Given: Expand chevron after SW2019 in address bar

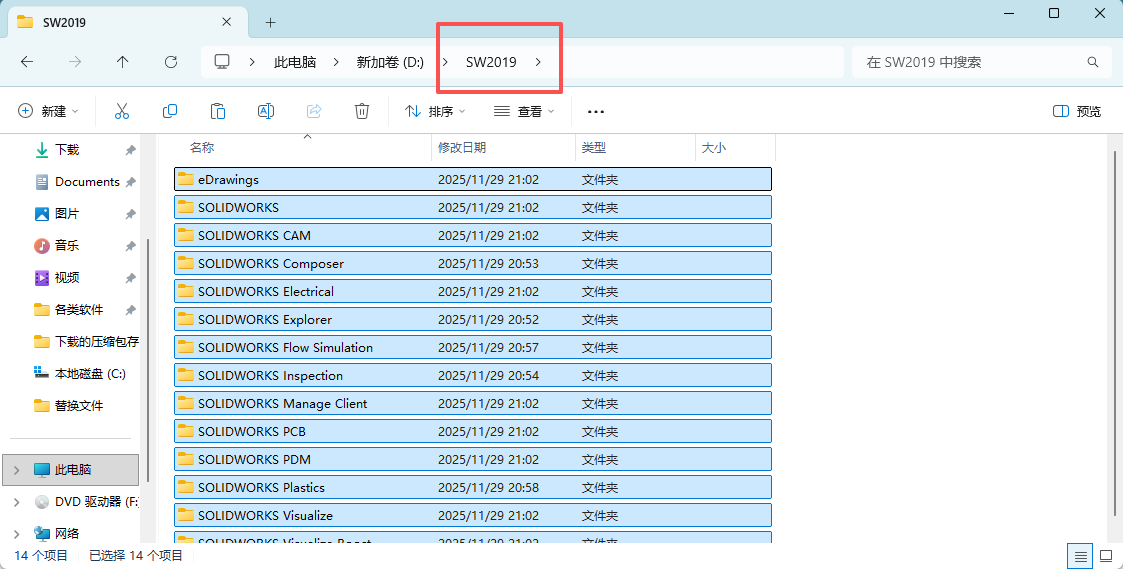Looking at the screenshot, I should [539, 62].
